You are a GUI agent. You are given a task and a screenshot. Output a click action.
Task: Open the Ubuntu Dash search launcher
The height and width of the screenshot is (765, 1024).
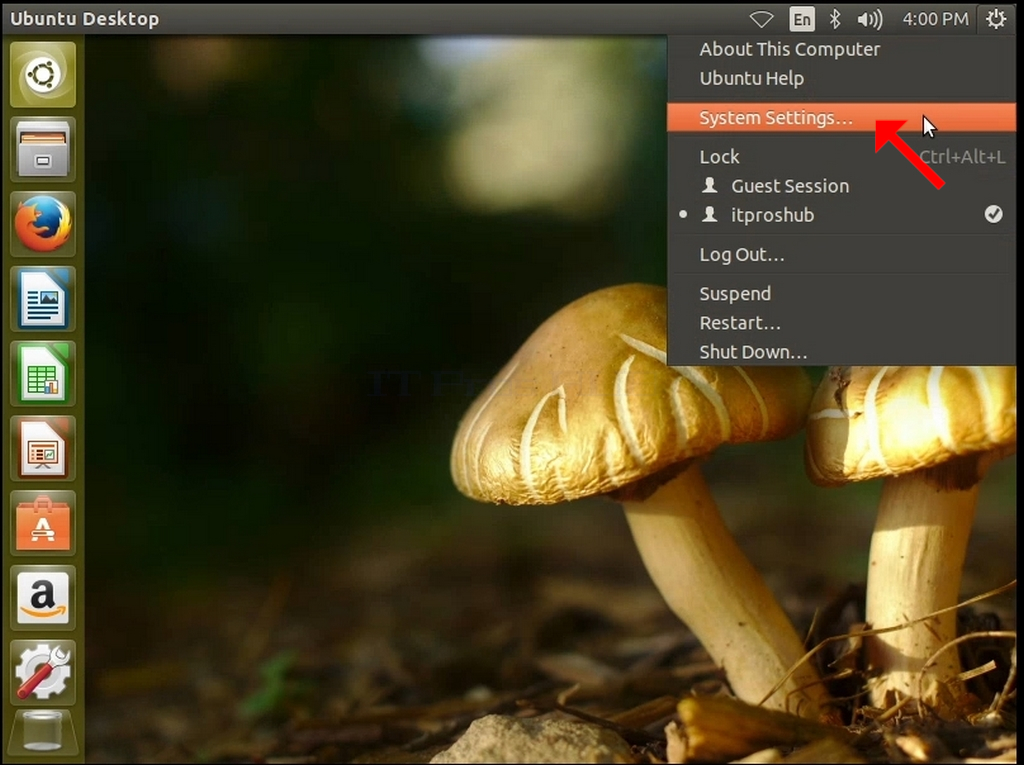[43, 74]
